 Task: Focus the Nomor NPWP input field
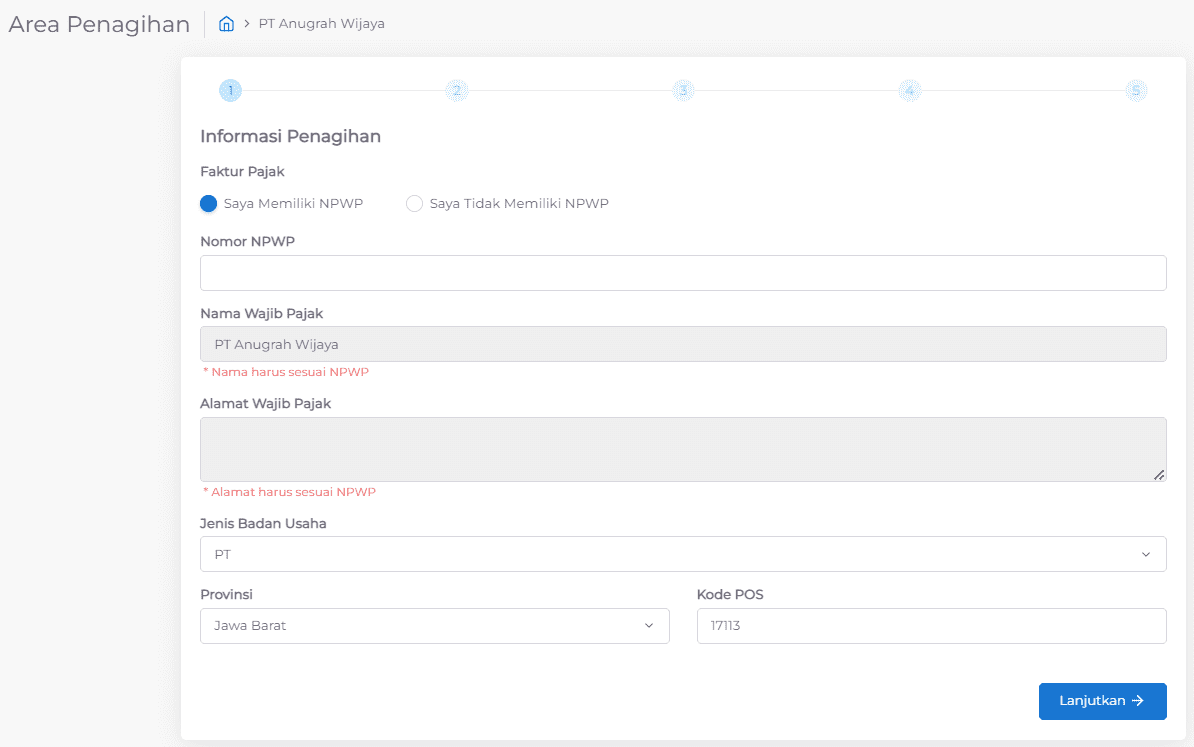pyautogui.click(x=683, y=273)
